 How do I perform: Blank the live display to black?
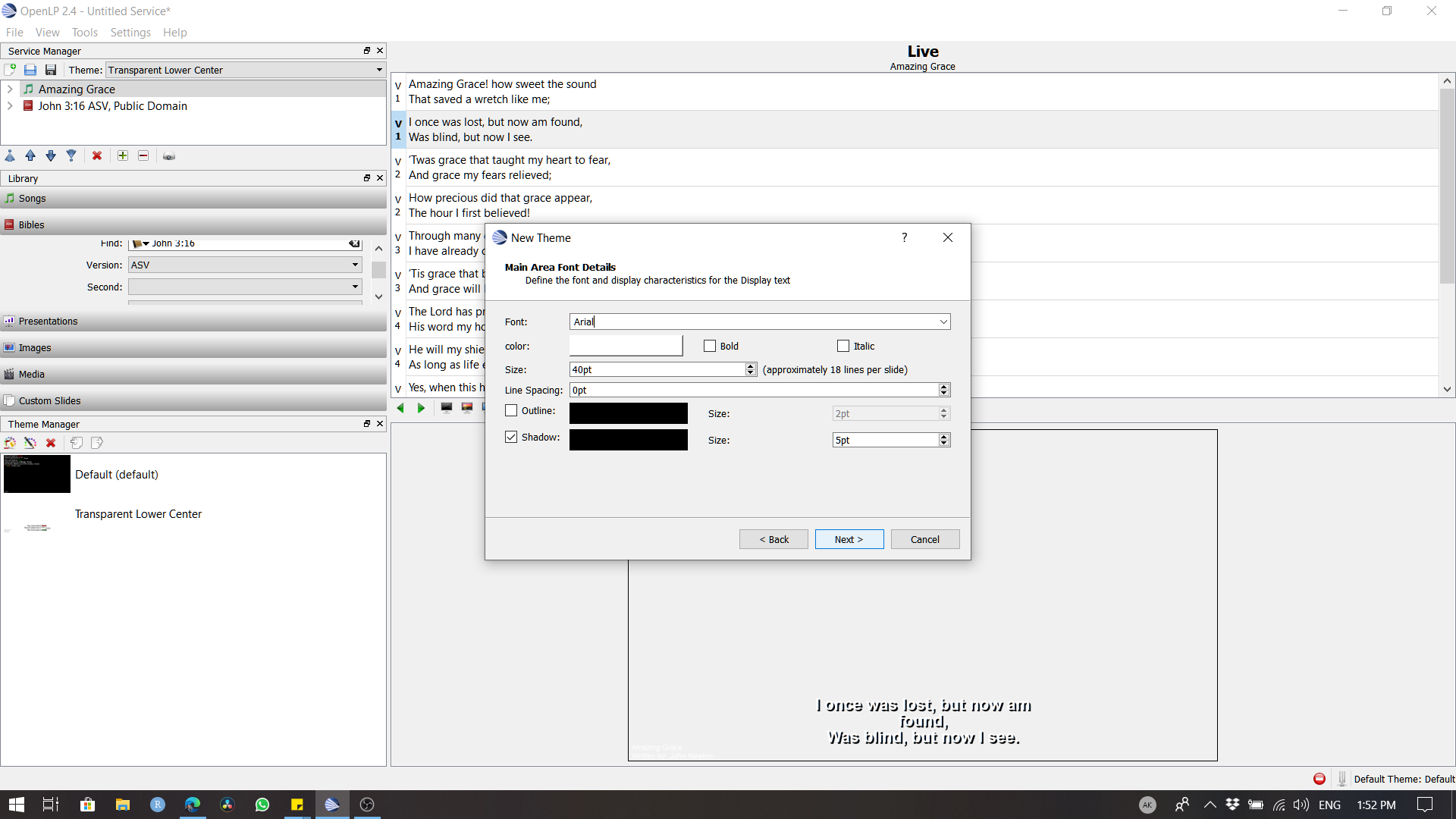click(446, 407)
